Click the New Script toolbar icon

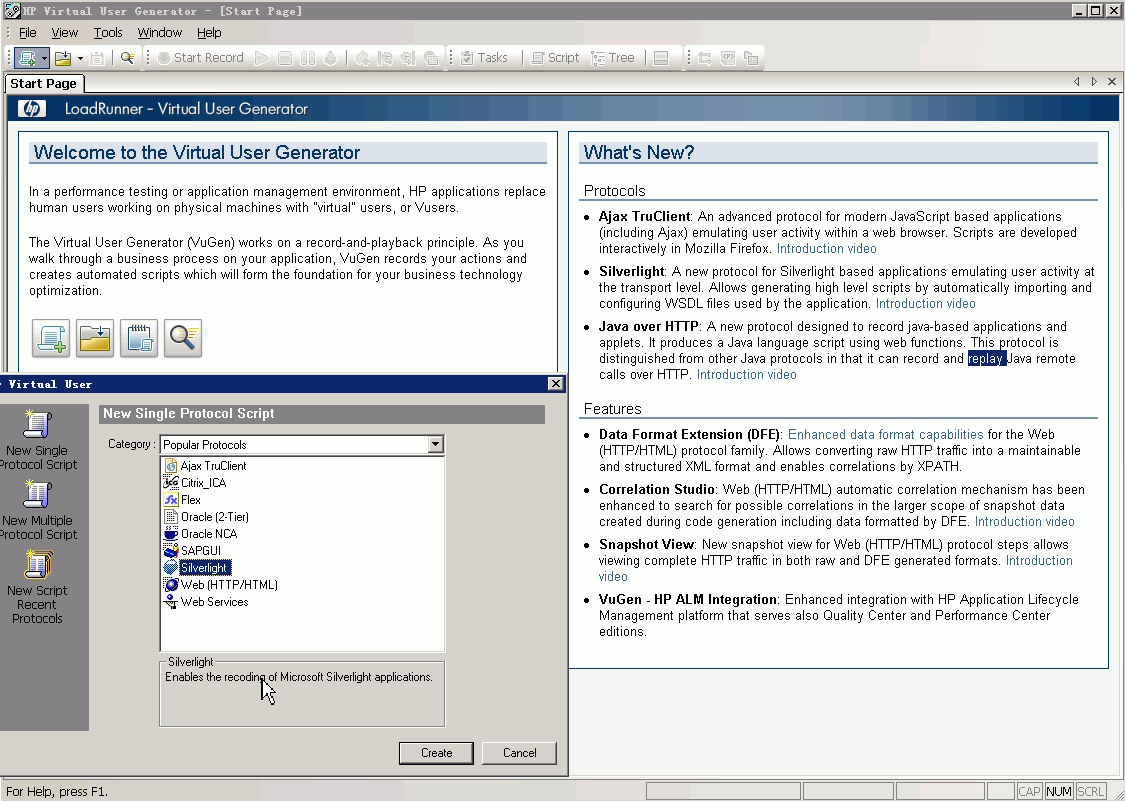[x=27, y=58]
